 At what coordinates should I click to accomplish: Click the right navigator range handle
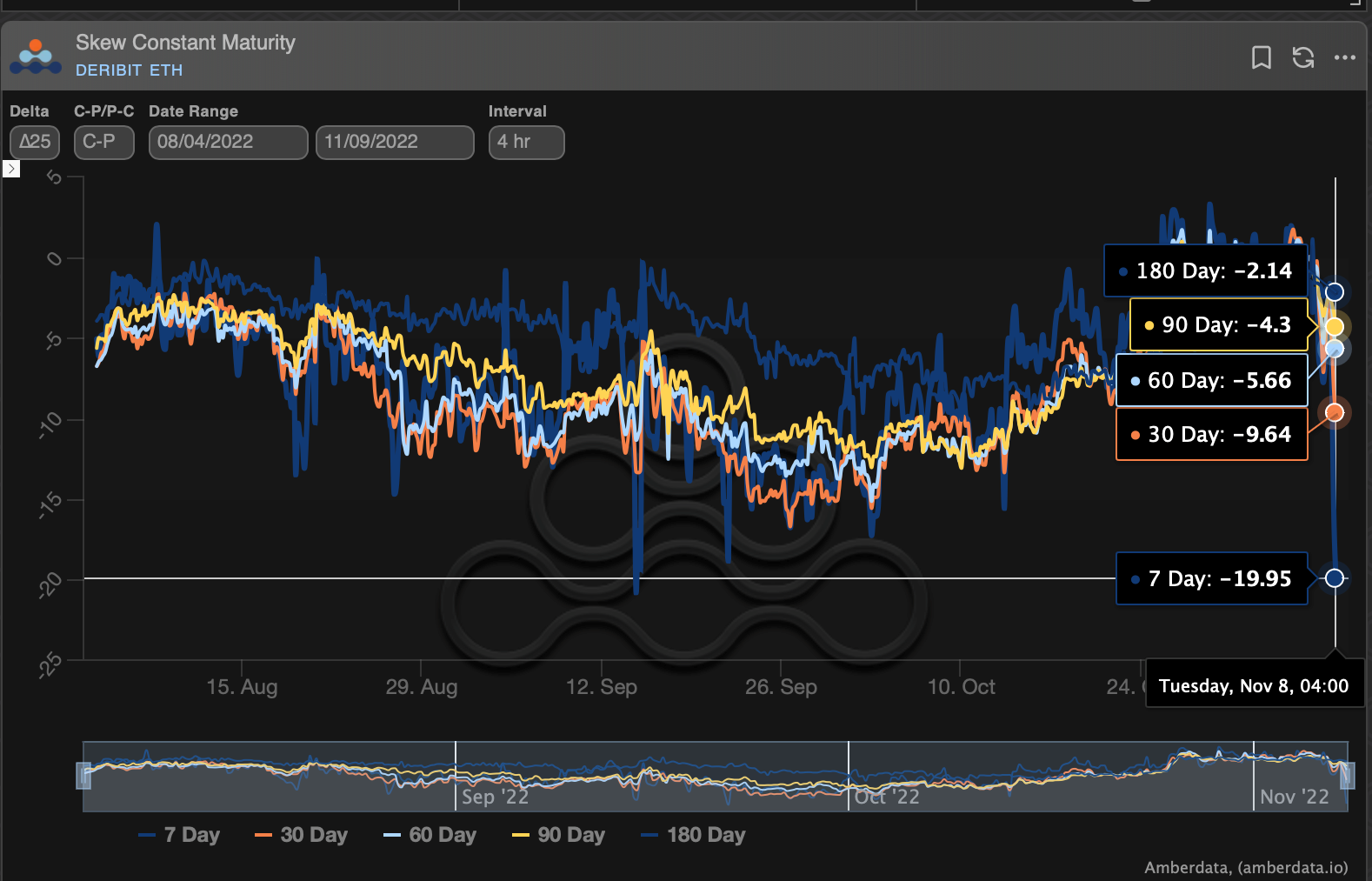(x=1347, y=776)
